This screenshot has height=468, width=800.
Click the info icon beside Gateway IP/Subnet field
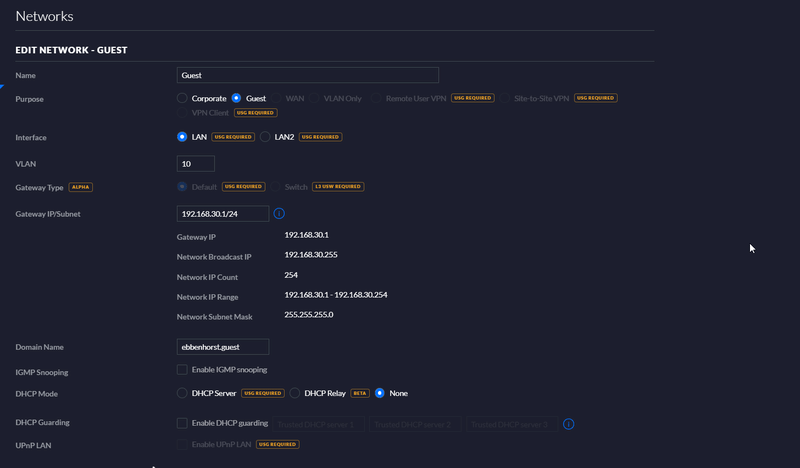(279, 213)
